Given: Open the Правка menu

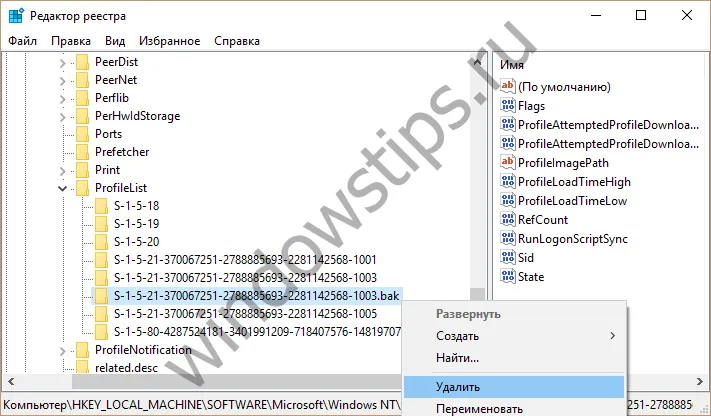Looking at the screenshot, I should coord(71,41).
